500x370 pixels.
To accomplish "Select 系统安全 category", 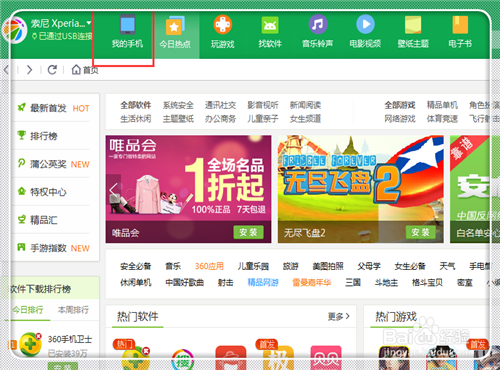I will (x=178, y=105).
